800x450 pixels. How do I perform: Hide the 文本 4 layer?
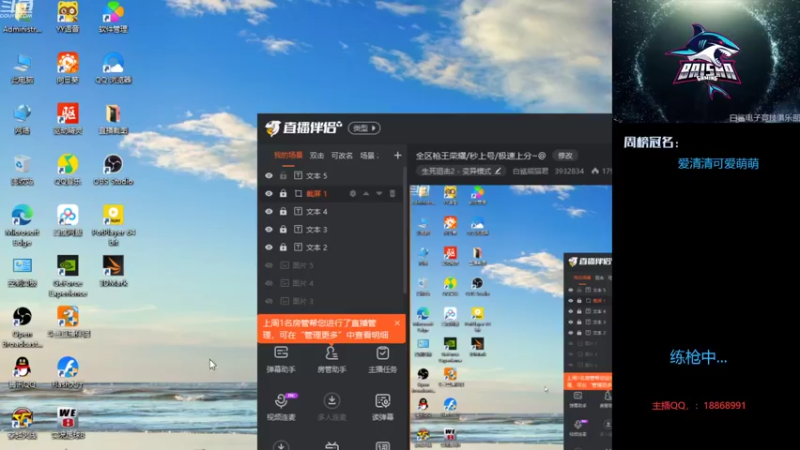pos(269,211)
